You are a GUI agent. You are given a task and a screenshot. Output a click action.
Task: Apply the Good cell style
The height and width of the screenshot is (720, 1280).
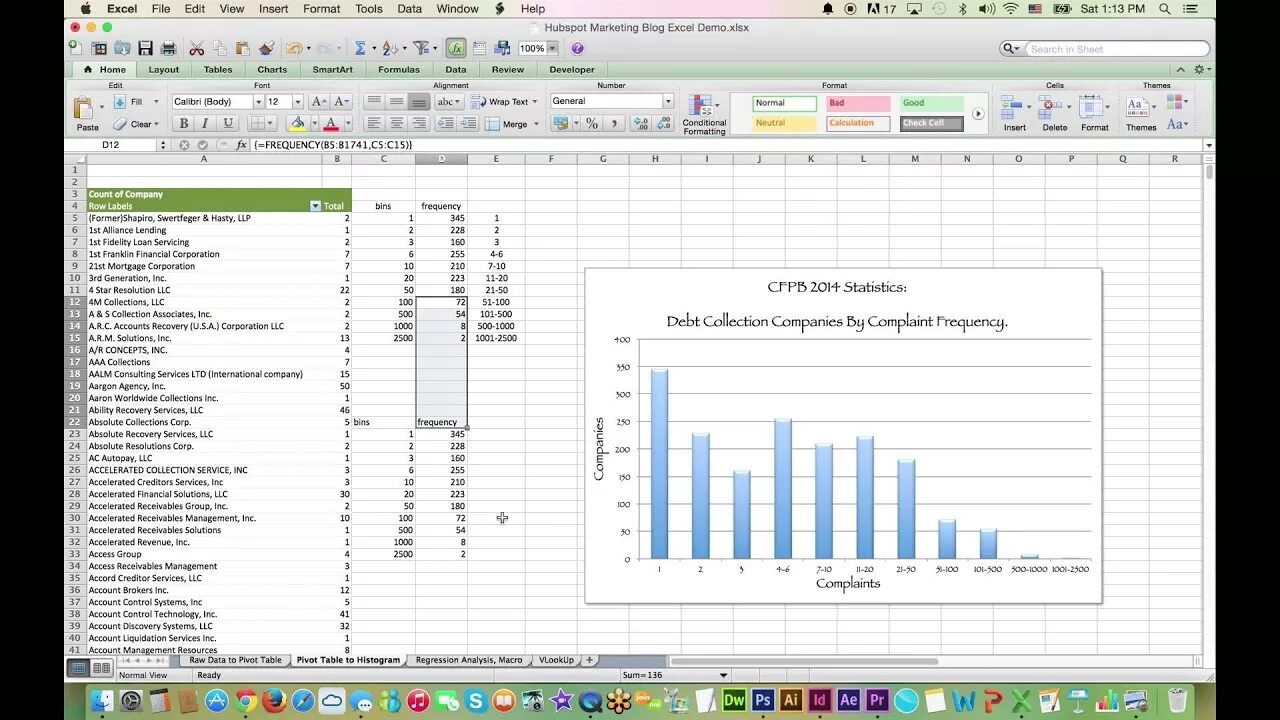tap(932, 103)
